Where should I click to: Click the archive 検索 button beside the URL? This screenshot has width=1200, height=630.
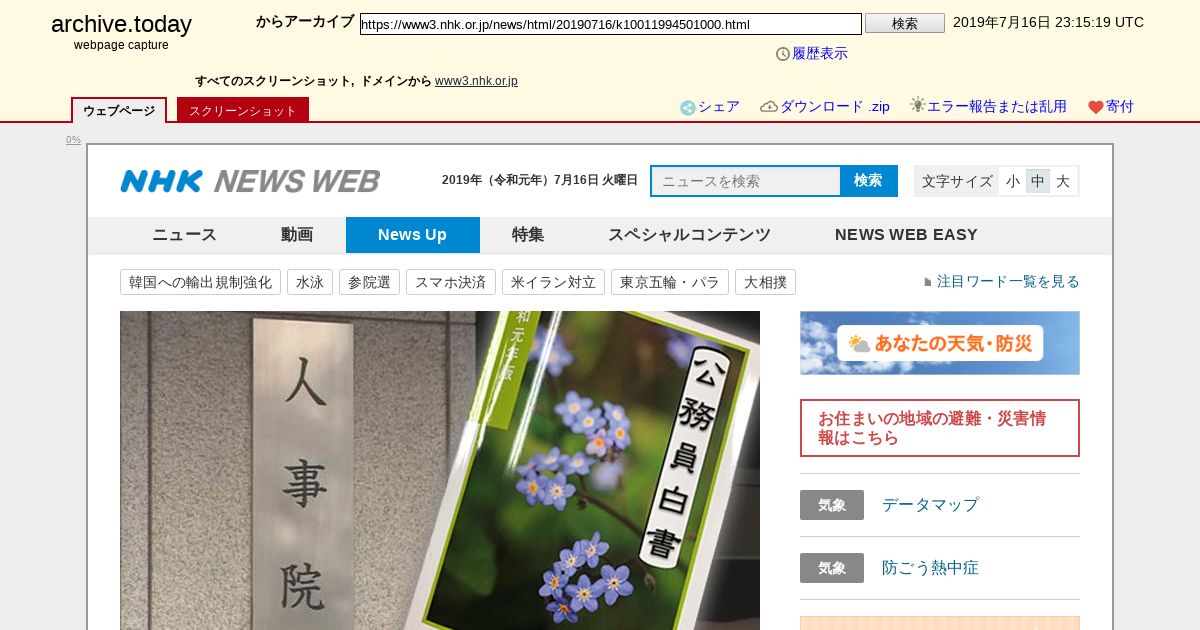coord(904,23)
